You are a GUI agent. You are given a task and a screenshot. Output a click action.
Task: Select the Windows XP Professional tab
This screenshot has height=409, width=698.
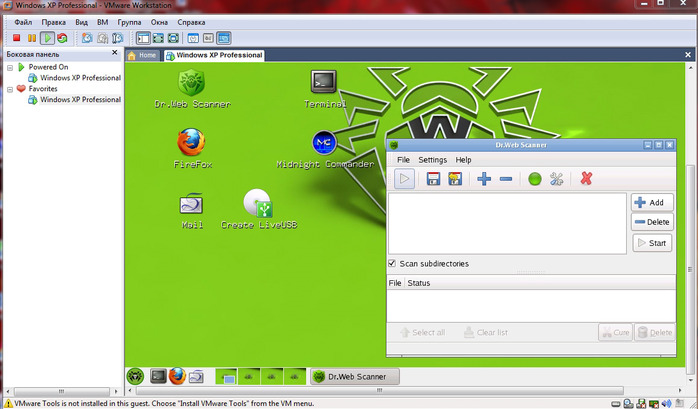pyautogui.click(x=214, y=55)
